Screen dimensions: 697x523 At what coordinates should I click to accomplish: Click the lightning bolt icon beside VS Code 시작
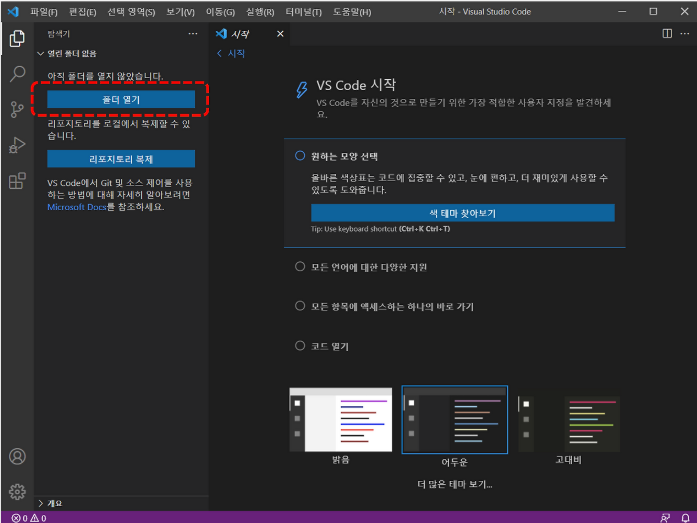pyautogui.click(x=302, y=89)
